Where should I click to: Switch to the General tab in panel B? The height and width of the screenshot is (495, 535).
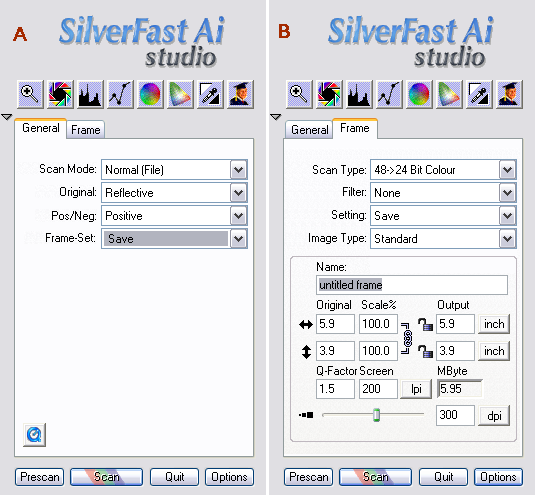(309, 130)
